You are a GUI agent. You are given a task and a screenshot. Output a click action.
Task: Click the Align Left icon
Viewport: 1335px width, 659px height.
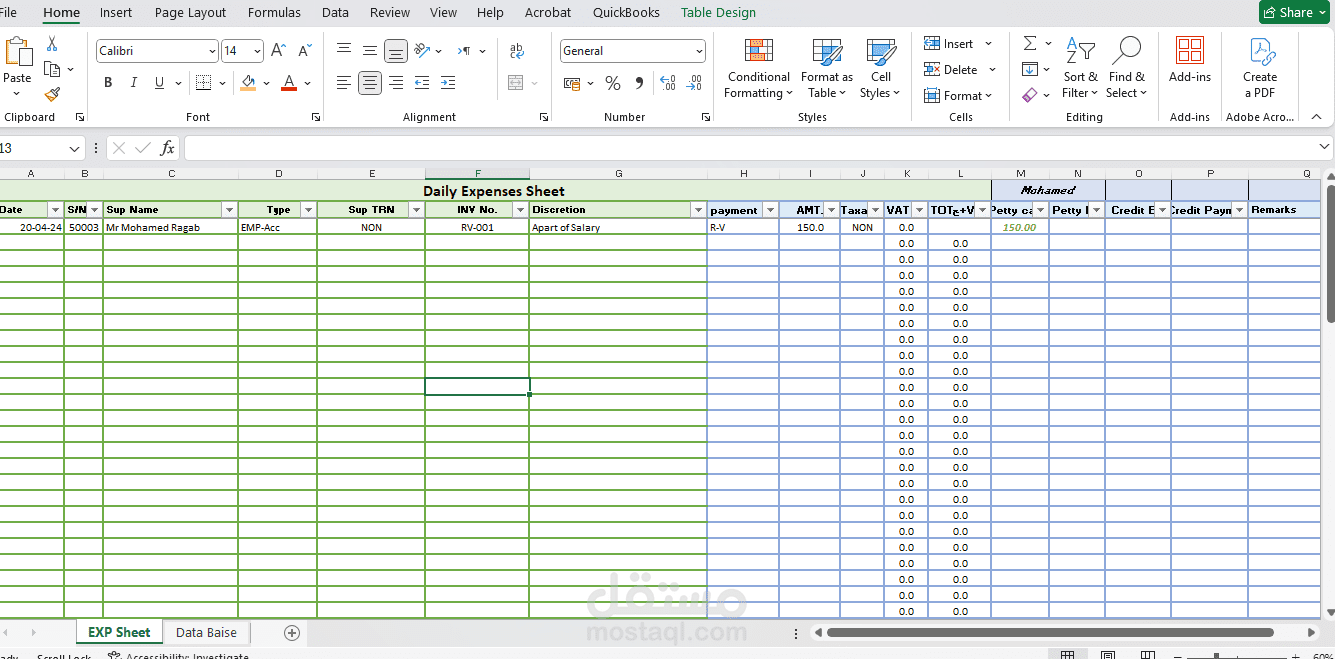[x=344, y=83]
